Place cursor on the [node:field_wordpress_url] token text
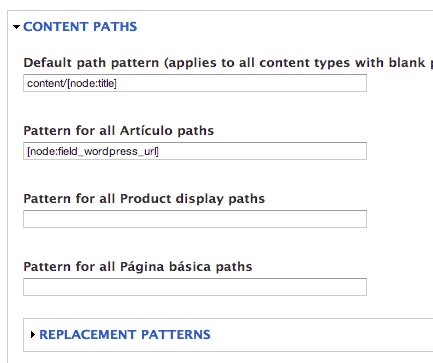 (x=93, y=151)
